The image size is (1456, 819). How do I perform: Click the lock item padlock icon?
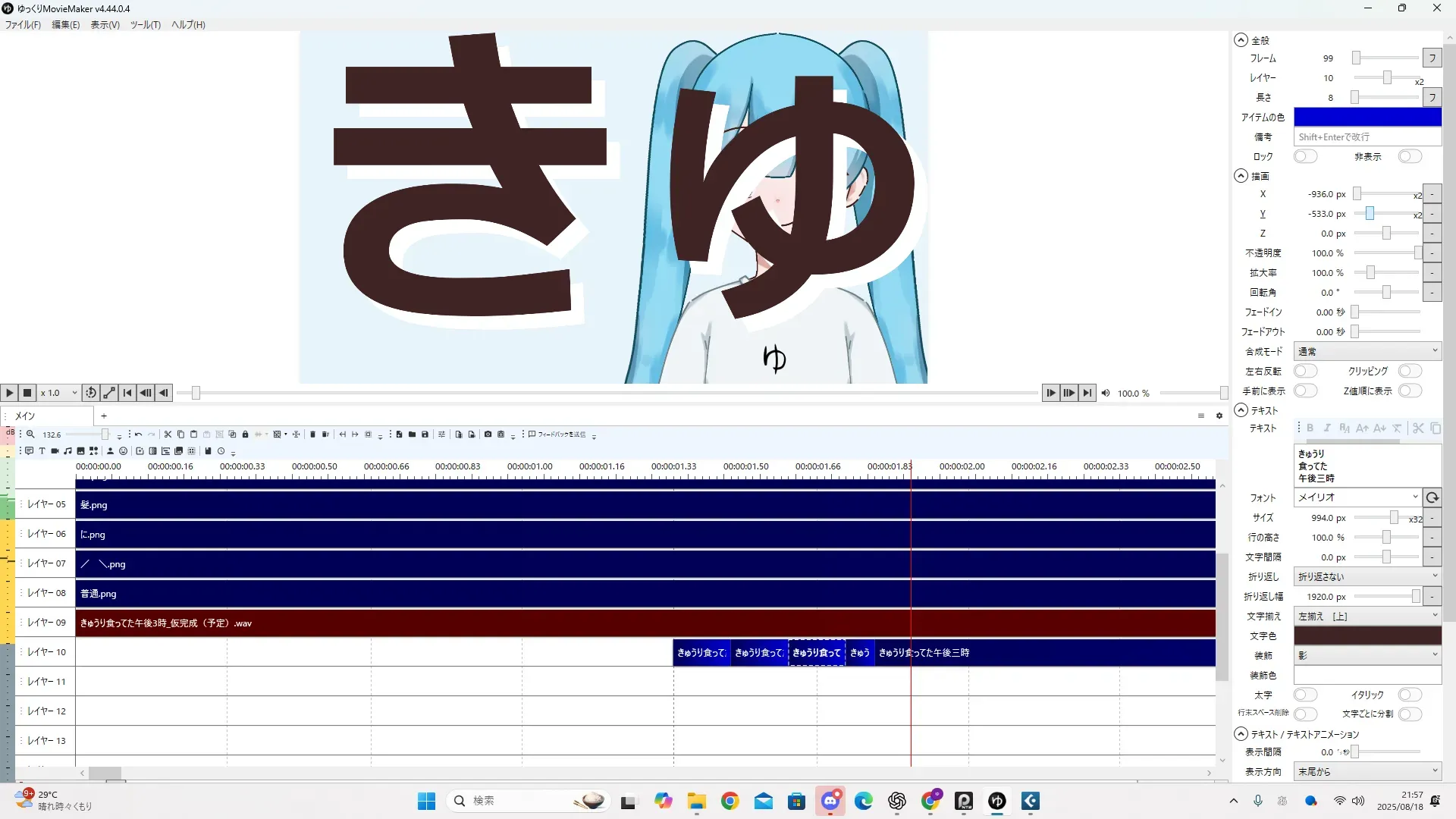[x=245, y=435]
